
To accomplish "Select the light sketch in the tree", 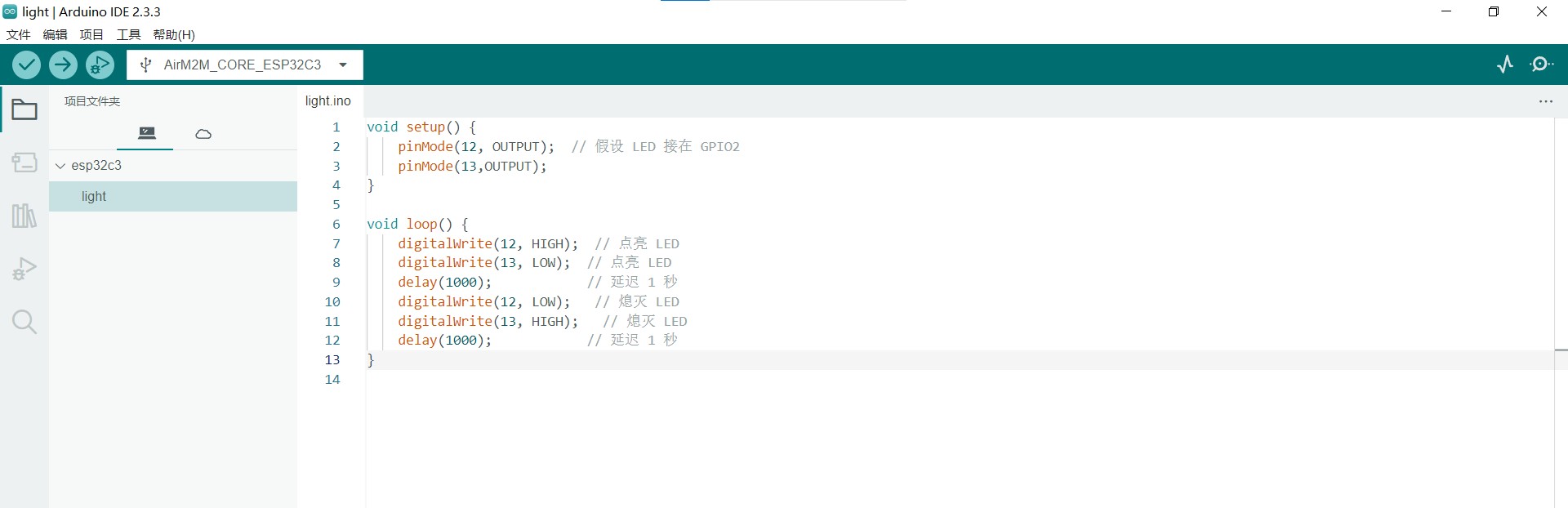I will coord(94,197).
